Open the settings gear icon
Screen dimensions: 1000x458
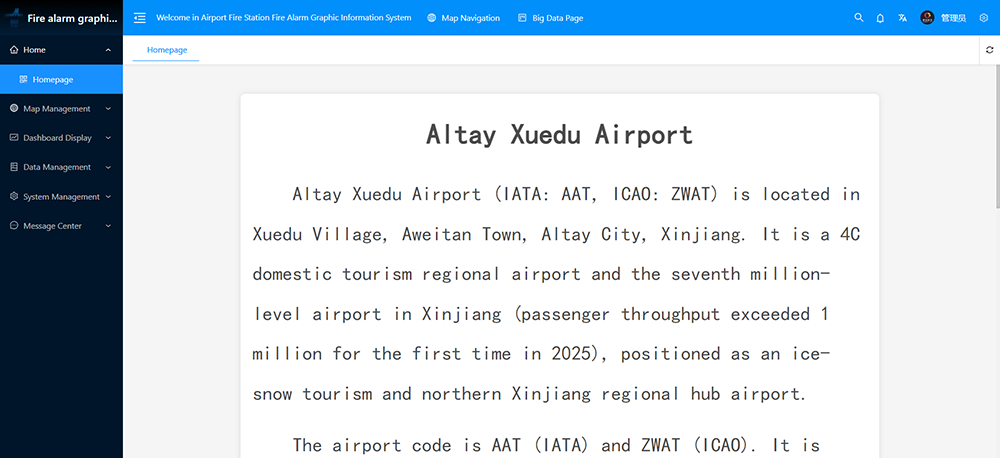[x=983, y=18]
